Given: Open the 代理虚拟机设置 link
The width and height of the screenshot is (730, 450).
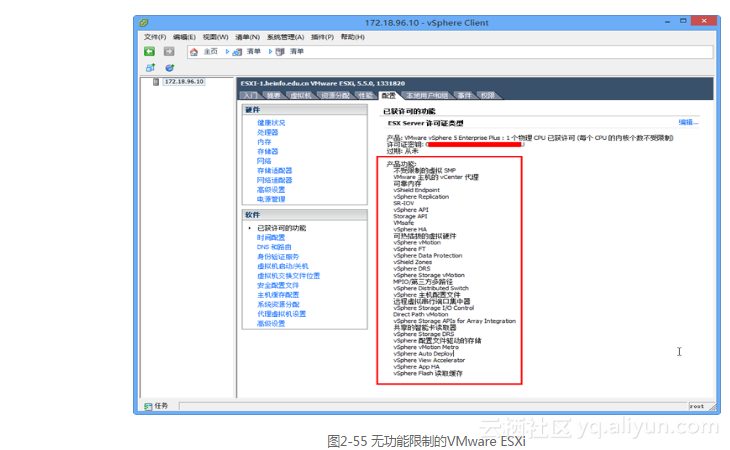Looking at the screenshot, I should coord(281,314).
